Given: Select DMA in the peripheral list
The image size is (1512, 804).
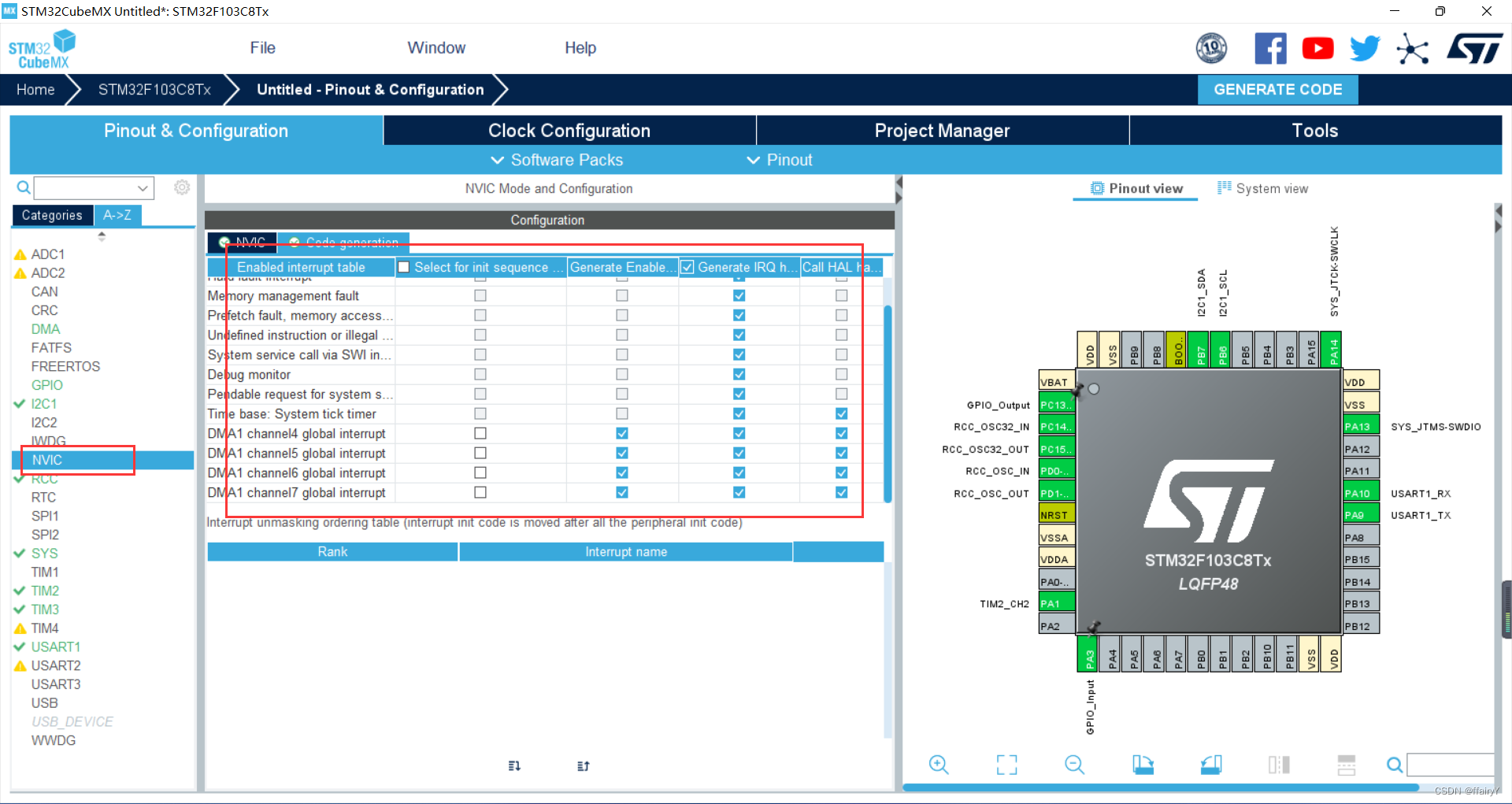Looking at the screenshot, I should [46, 329].
